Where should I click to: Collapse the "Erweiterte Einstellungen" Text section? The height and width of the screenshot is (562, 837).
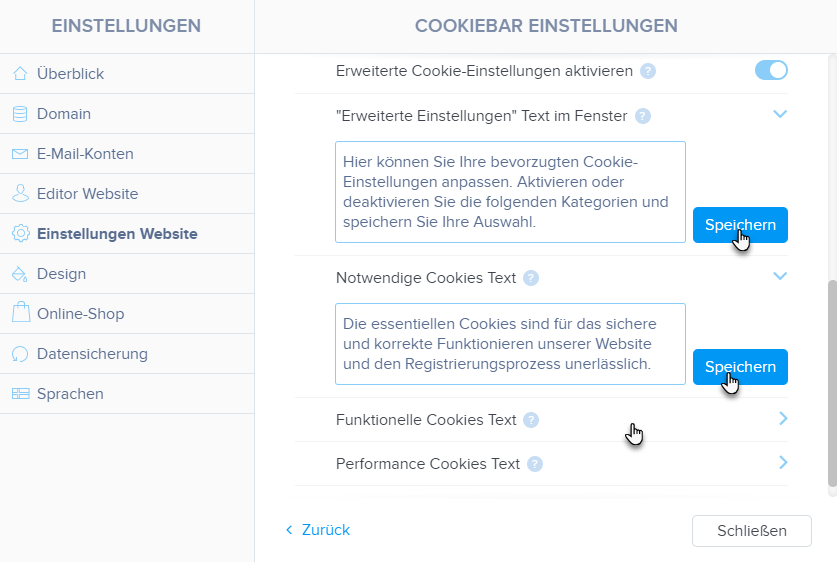(781, 115)
